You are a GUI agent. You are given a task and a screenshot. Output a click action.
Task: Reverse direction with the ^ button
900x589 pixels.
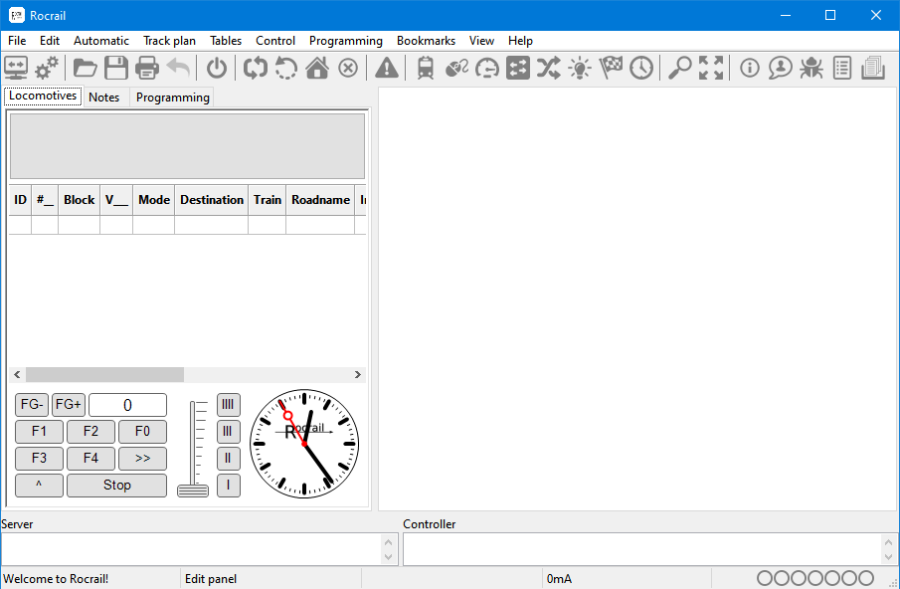point(38,485)
